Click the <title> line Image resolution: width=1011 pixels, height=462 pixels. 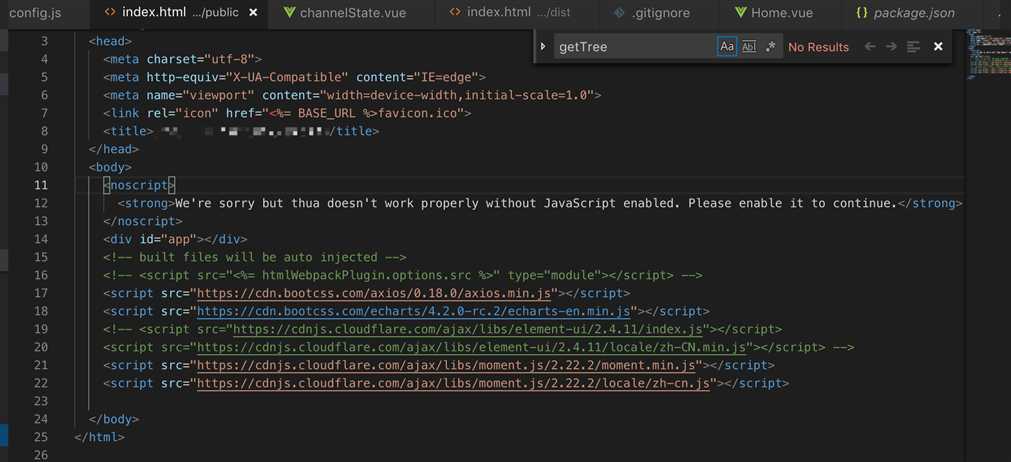click(x=241, y=131)
